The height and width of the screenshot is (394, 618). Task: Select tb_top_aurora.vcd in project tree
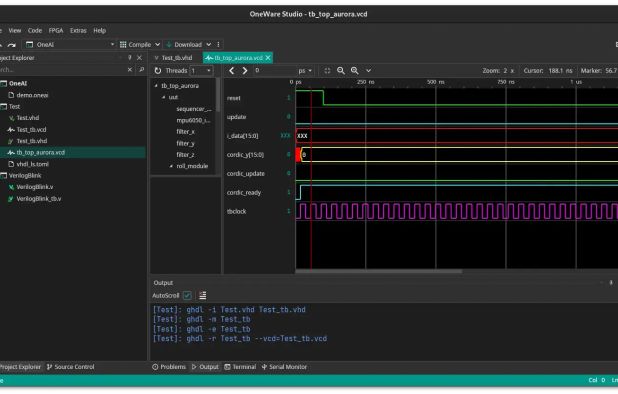41,152
